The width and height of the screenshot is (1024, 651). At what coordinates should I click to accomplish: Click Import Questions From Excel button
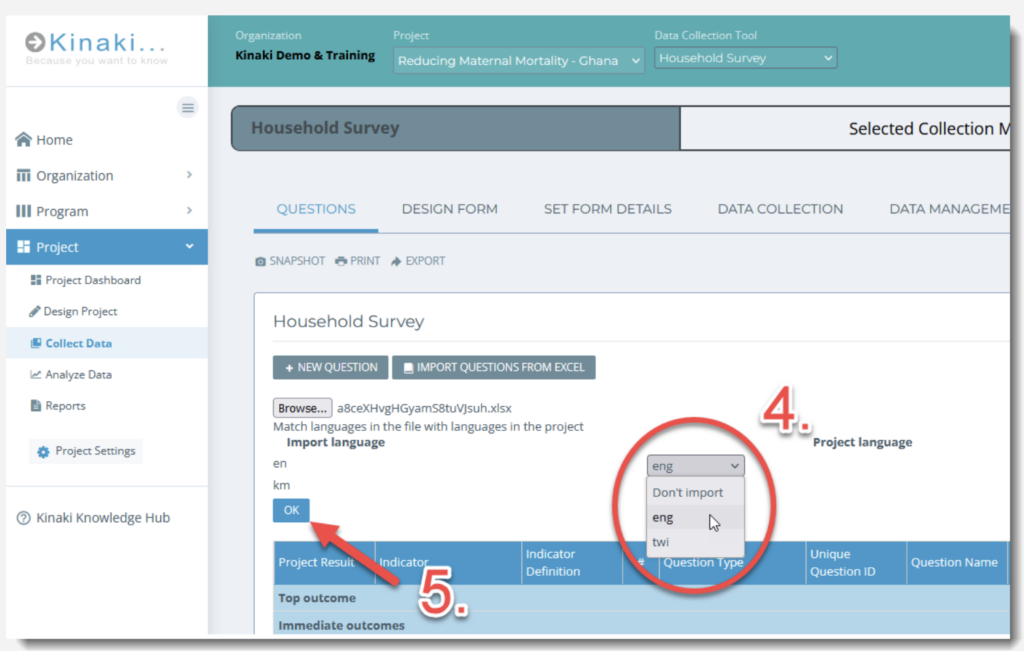click(494, 368)
